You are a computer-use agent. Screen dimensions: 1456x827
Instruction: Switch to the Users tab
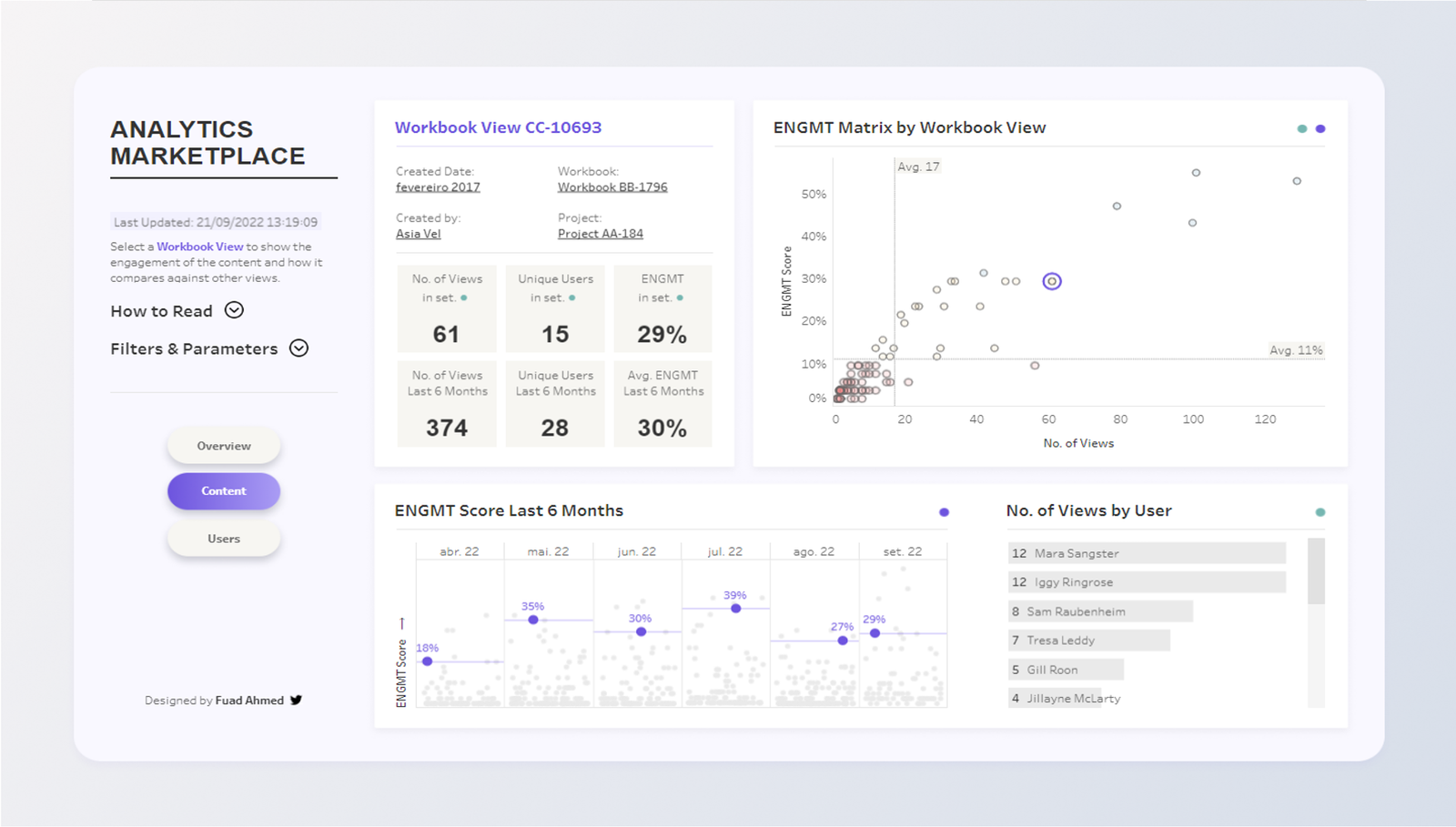tap(224, 539)
